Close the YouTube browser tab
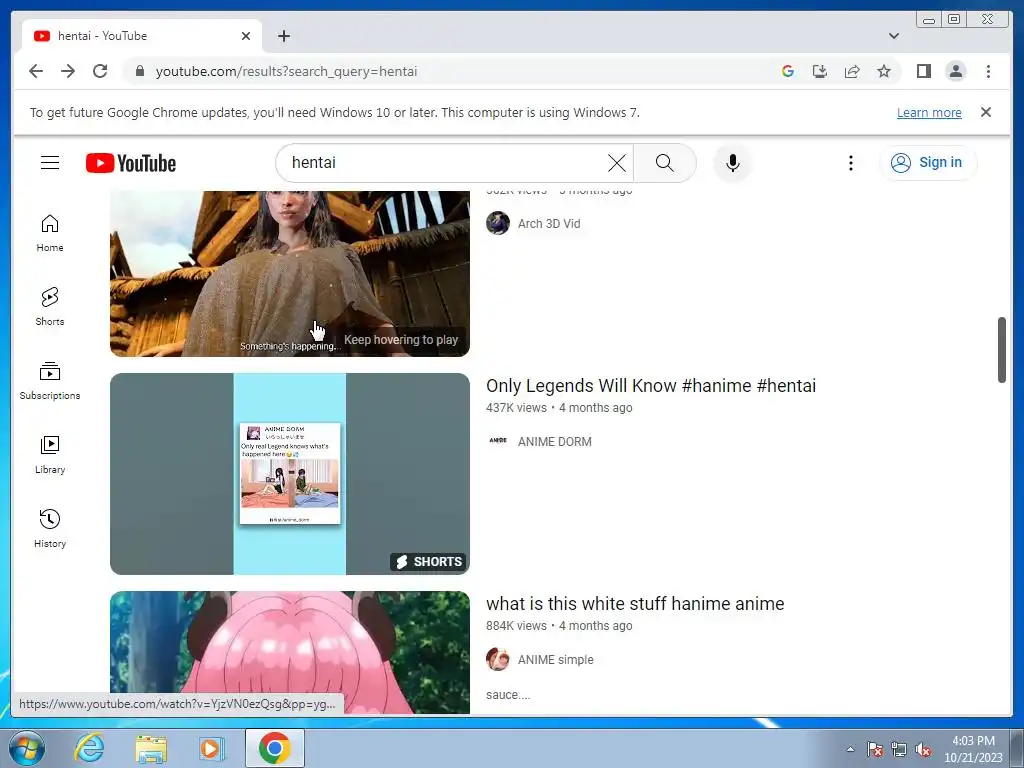The height and width of the screenshot is (768, 1024). pos(246,36)
